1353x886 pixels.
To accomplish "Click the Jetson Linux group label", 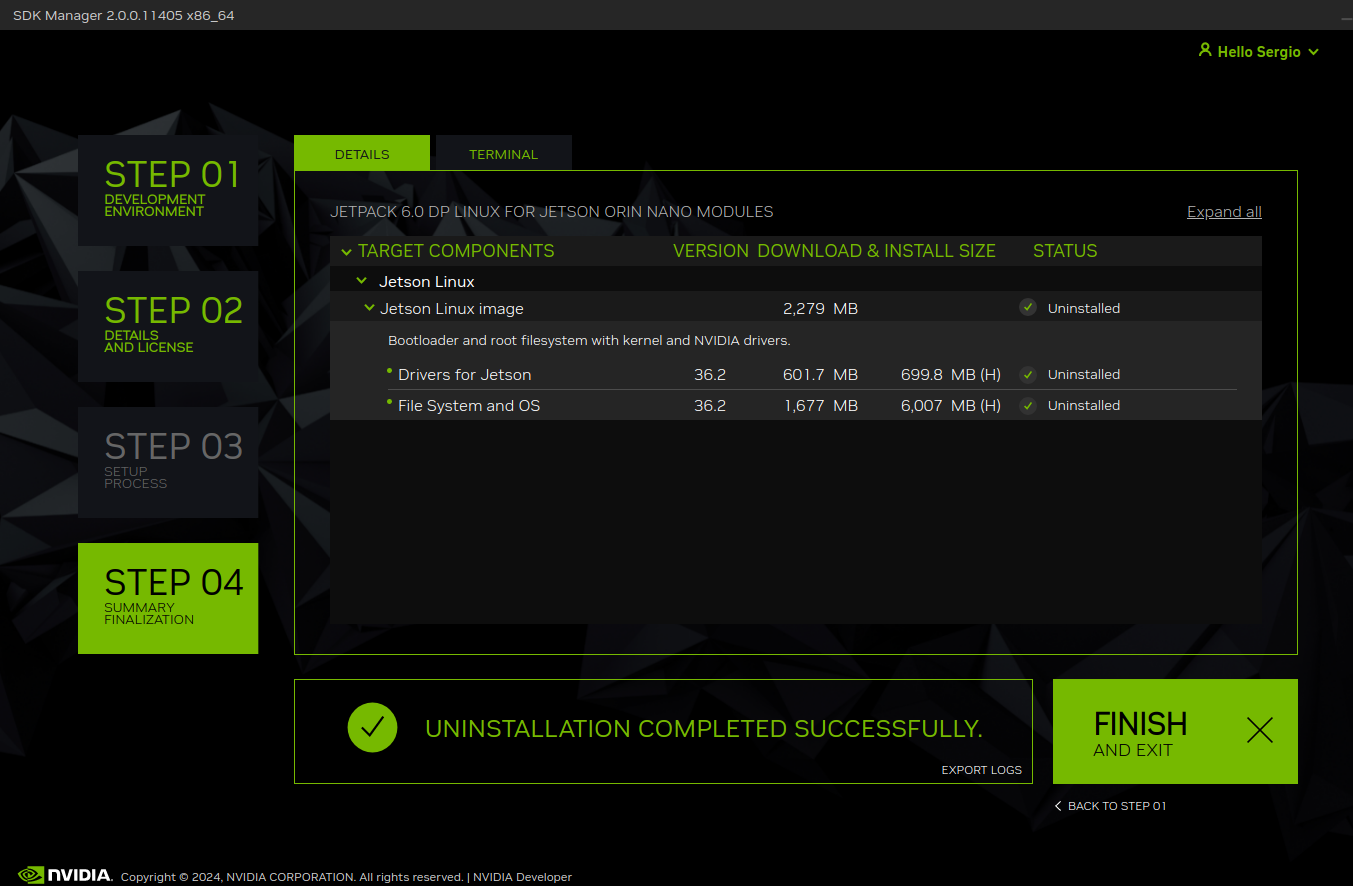I will point(427,281).
